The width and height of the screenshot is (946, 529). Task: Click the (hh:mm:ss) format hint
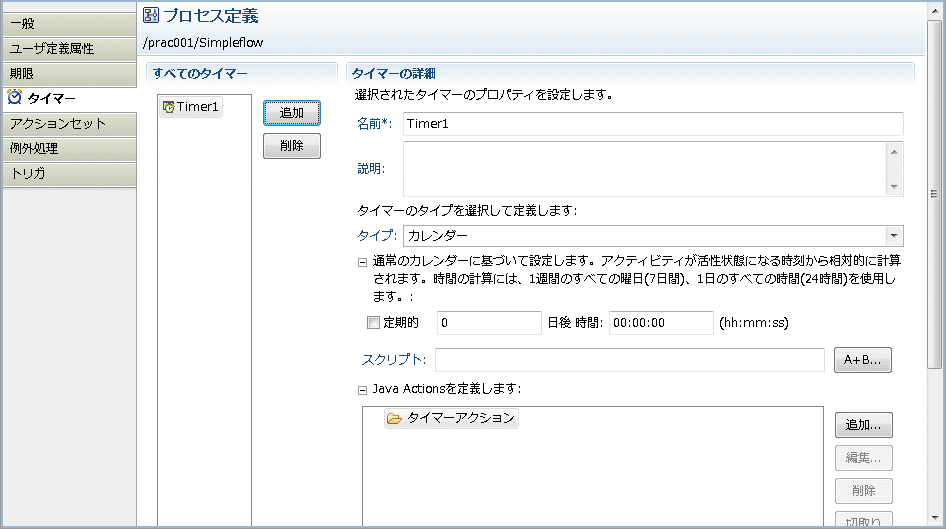click(x=754, y=323)
